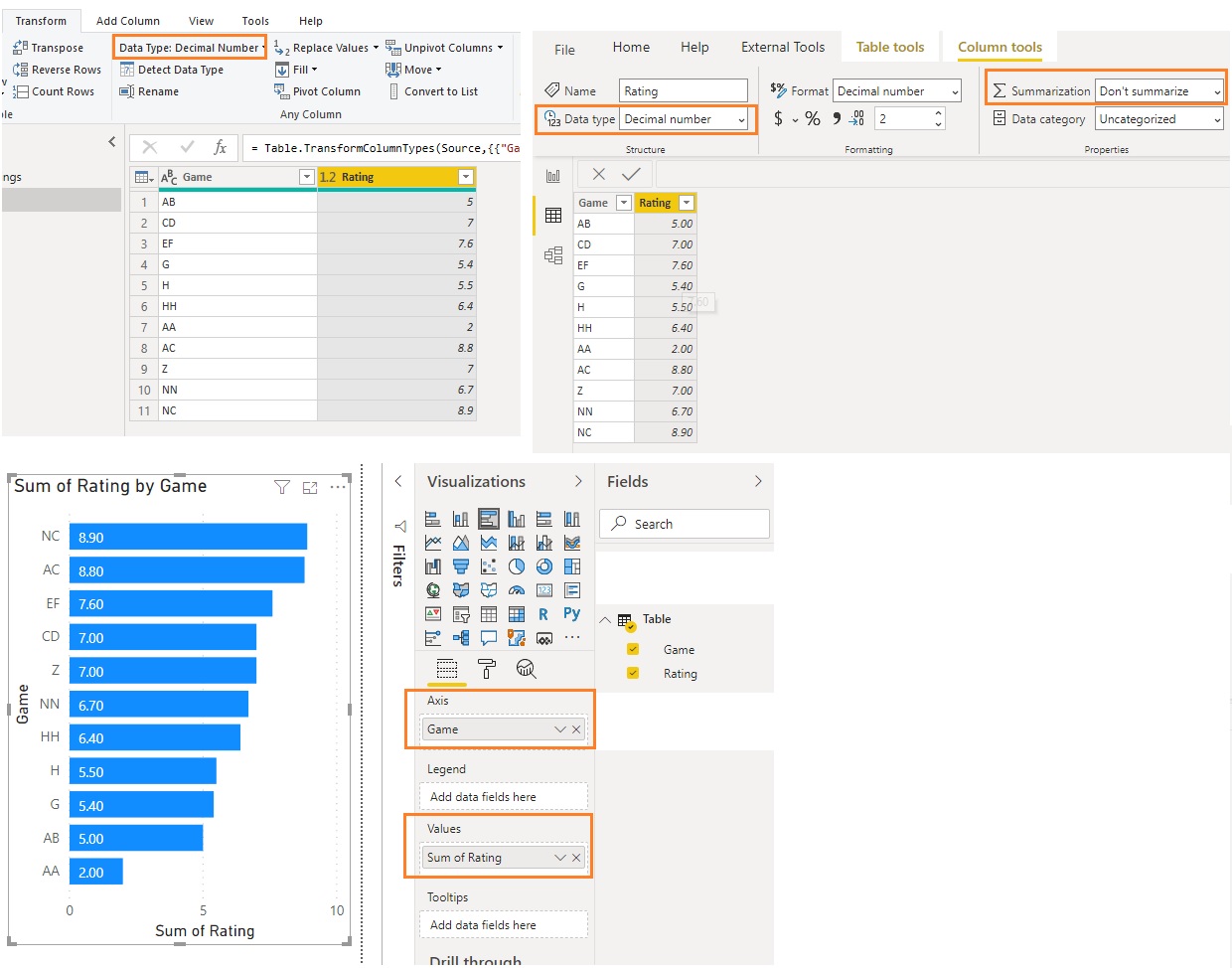This screenshot has width=1232, height=968.
Task: Open the Column tools tab
Action: 1000,47
